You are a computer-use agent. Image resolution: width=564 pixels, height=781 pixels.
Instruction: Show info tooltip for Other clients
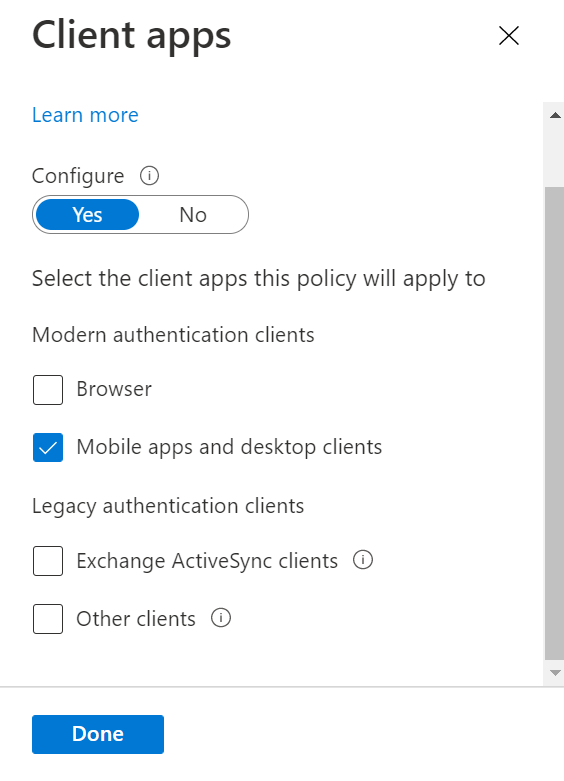point(221,618)
